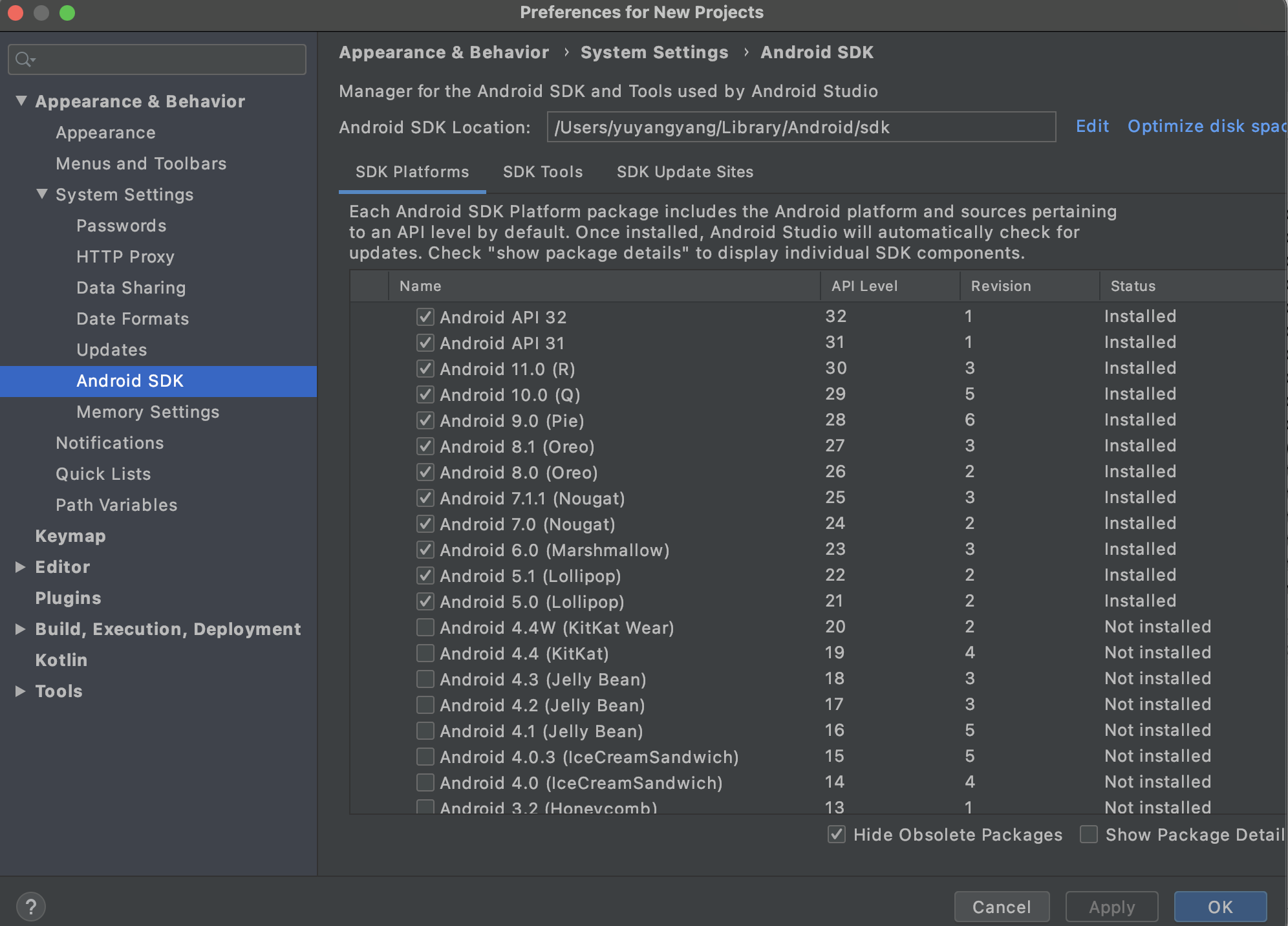Check Android 4.4 (KitKat) platform
Viewport: 1288px width, 926px height.
[425, 653]
